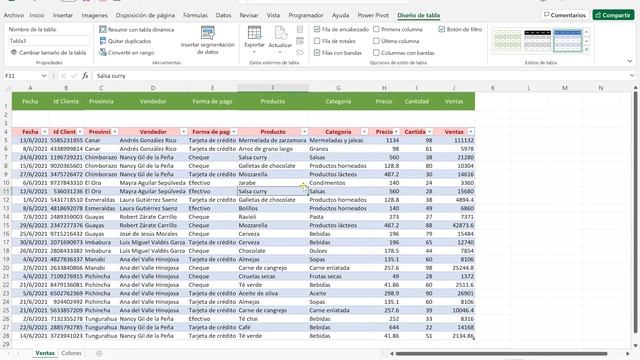Open the Archivo menu
Viewport: 640px width, 360px height.
pos(13,15)
